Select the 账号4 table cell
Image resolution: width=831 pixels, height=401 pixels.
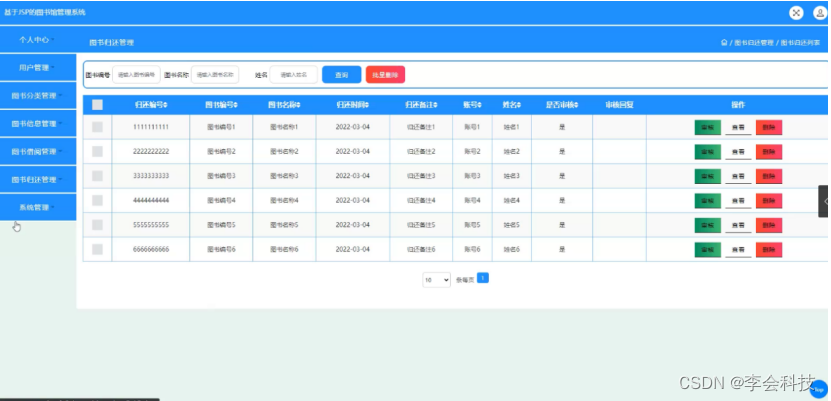pyautogui.click(x=472, y=200)
